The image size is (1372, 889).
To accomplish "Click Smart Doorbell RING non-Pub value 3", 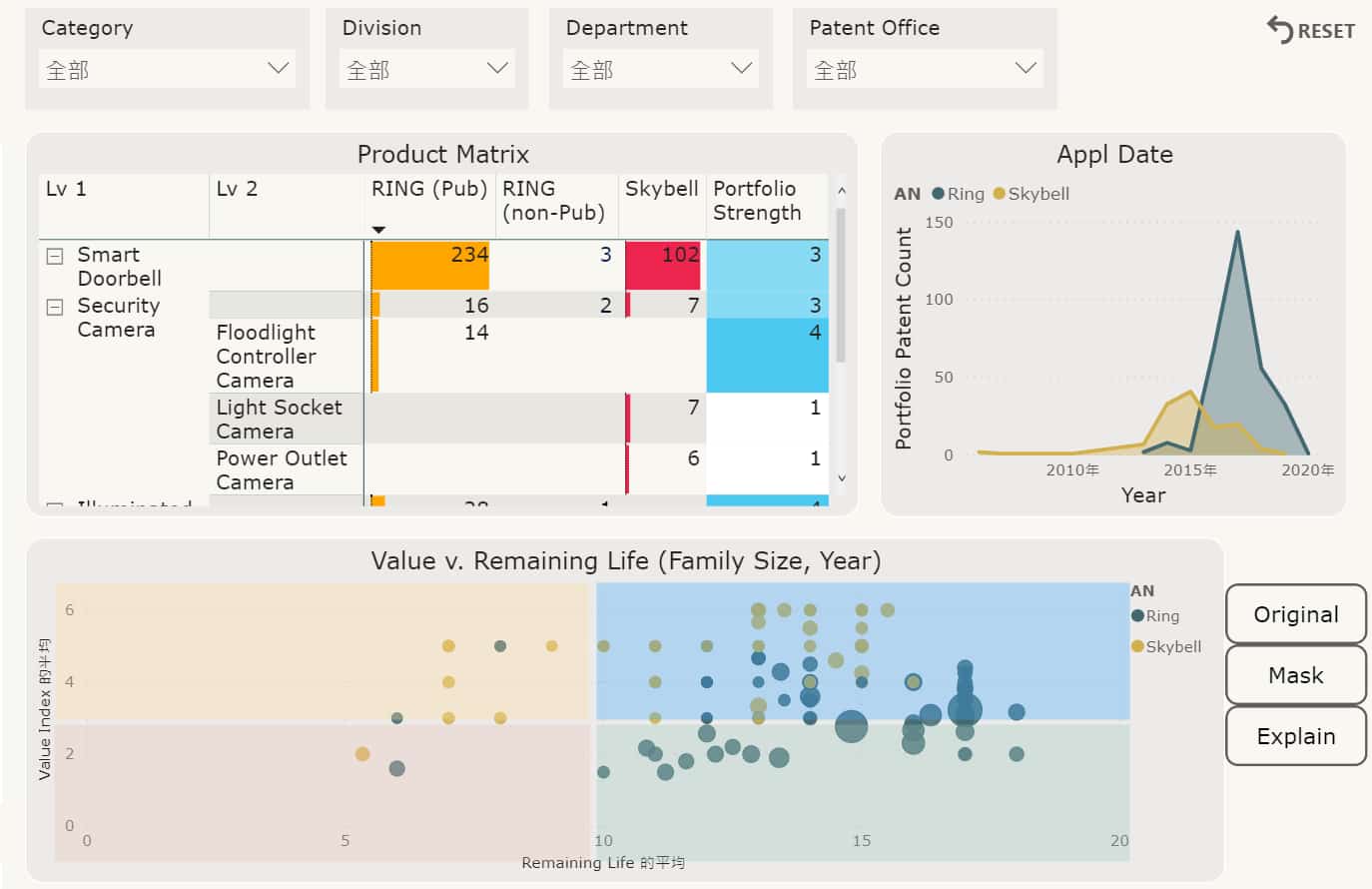I will click(x=605, y=255).
